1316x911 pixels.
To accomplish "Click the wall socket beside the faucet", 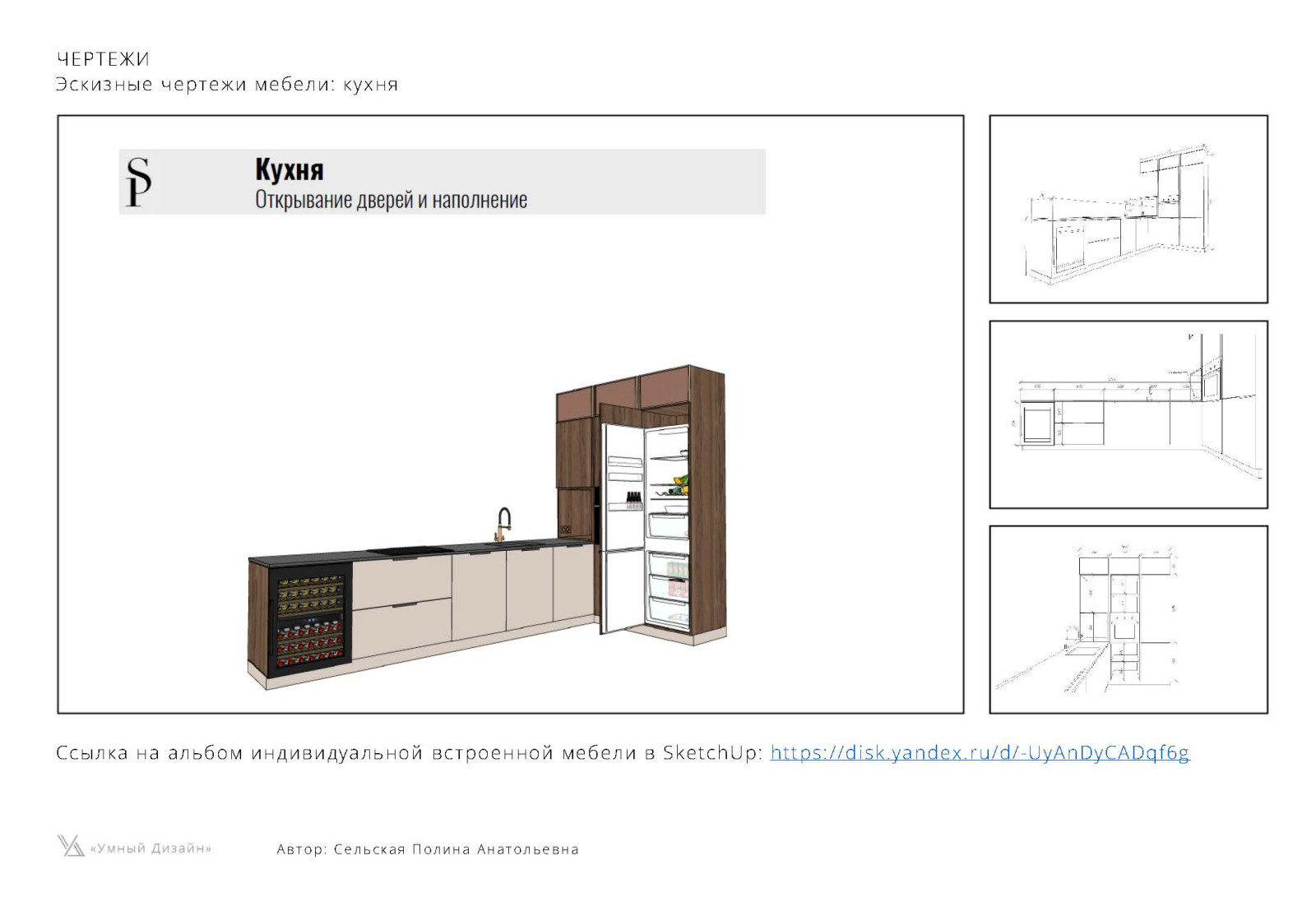I will 565,529.
